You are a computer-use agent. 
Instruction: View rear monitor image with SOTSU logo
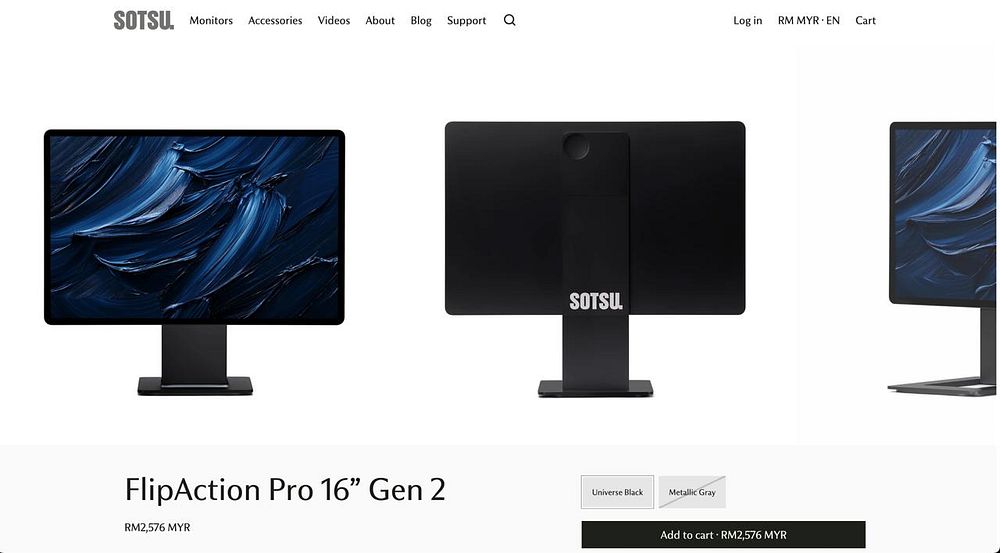click(595, 259)
